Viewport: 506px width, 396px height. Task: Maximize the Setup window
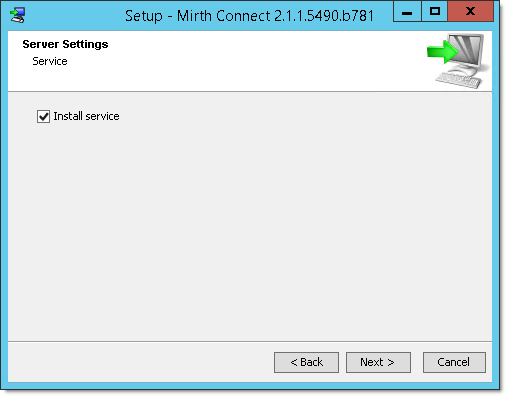(434, 12)
